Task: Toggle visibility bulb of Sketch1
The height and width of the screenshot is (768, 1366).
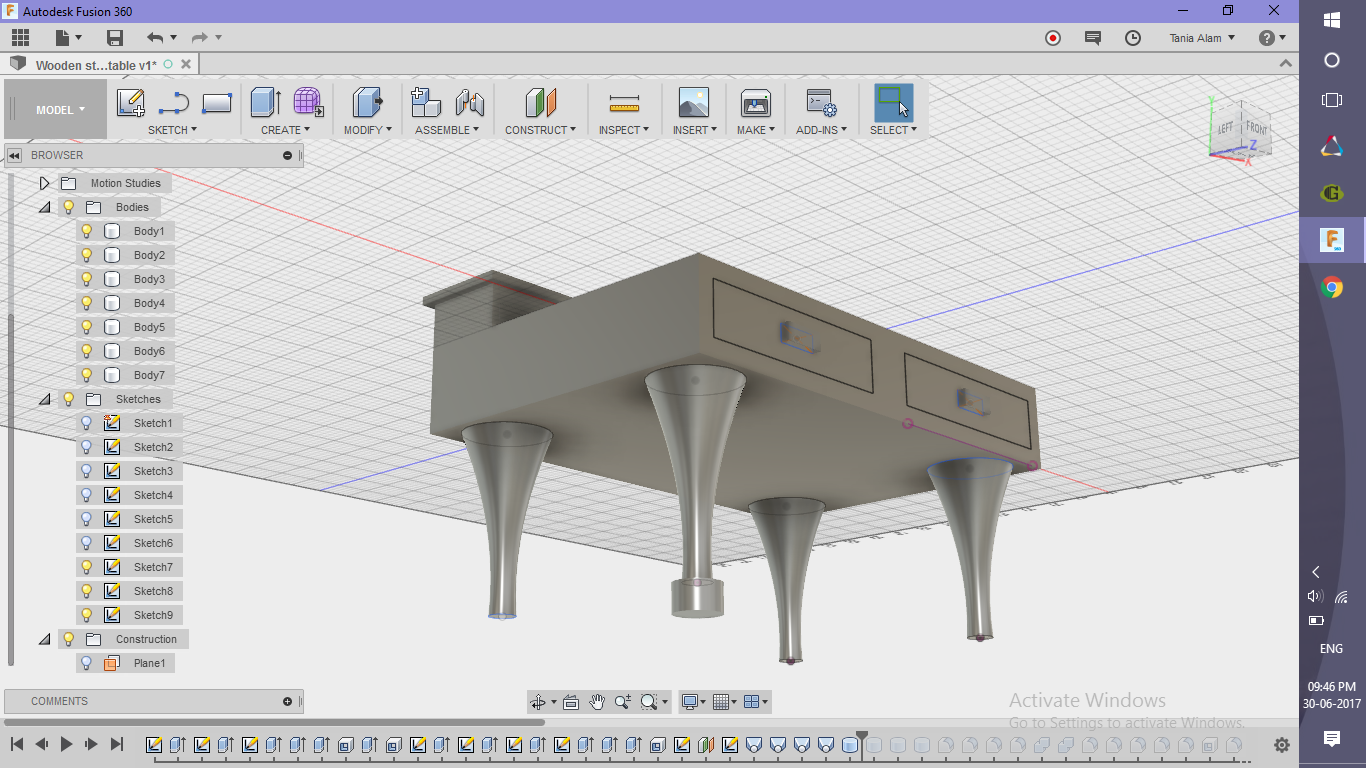Action: pos(87,423)
